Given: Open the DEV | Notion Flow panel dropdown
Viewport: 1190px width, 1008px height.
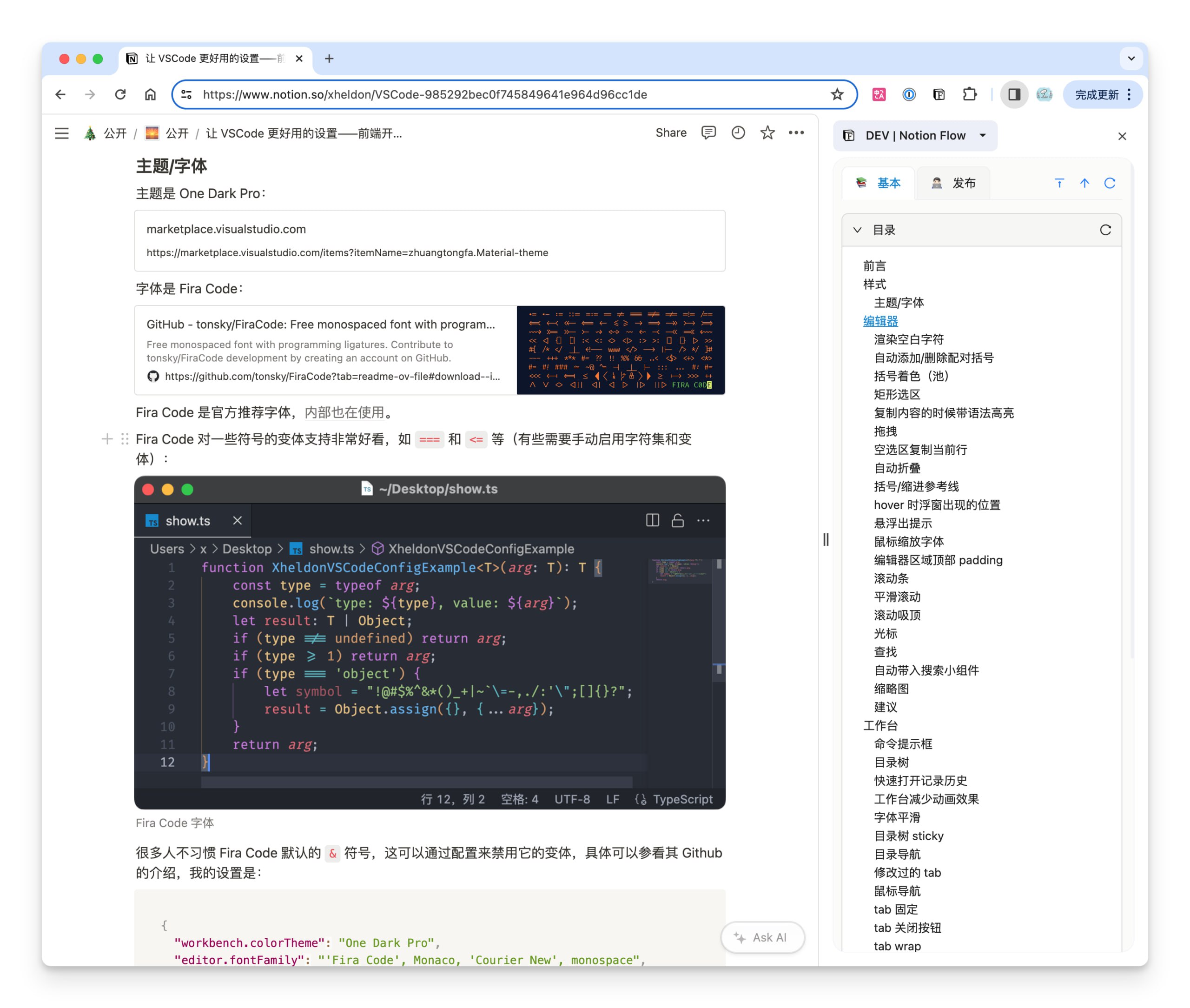Looking at the screenshot, I should pos(915,136).
